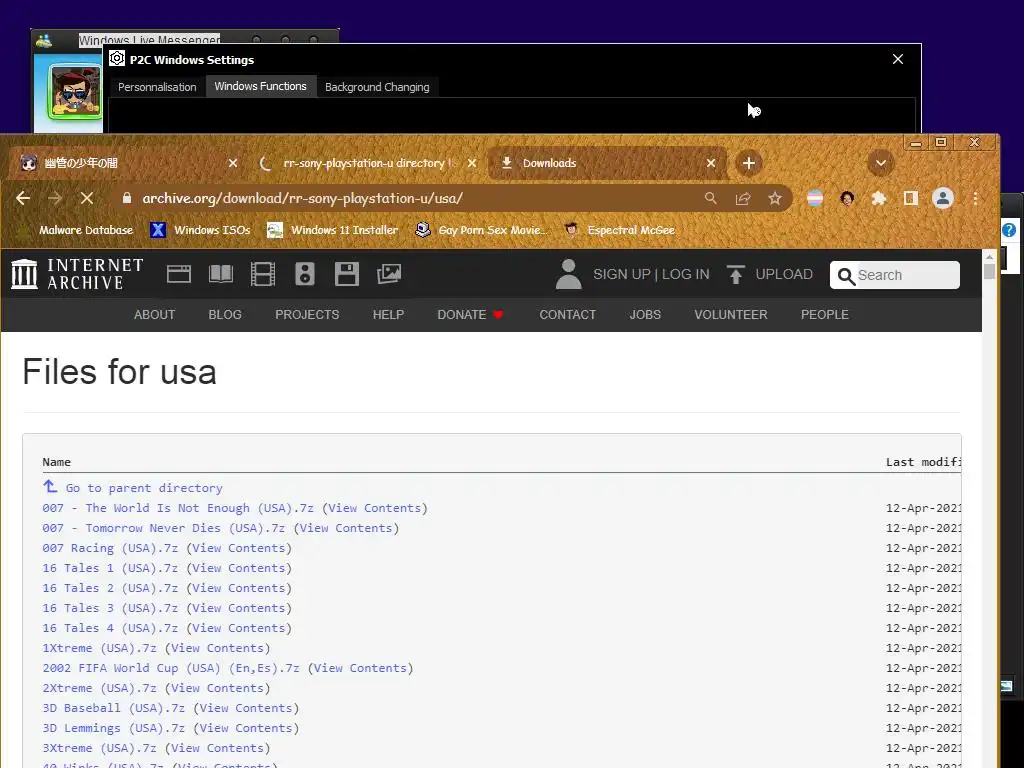Open the Internet Archive software floppy icon
This screenshot has height=768, width=1024.
347,274
